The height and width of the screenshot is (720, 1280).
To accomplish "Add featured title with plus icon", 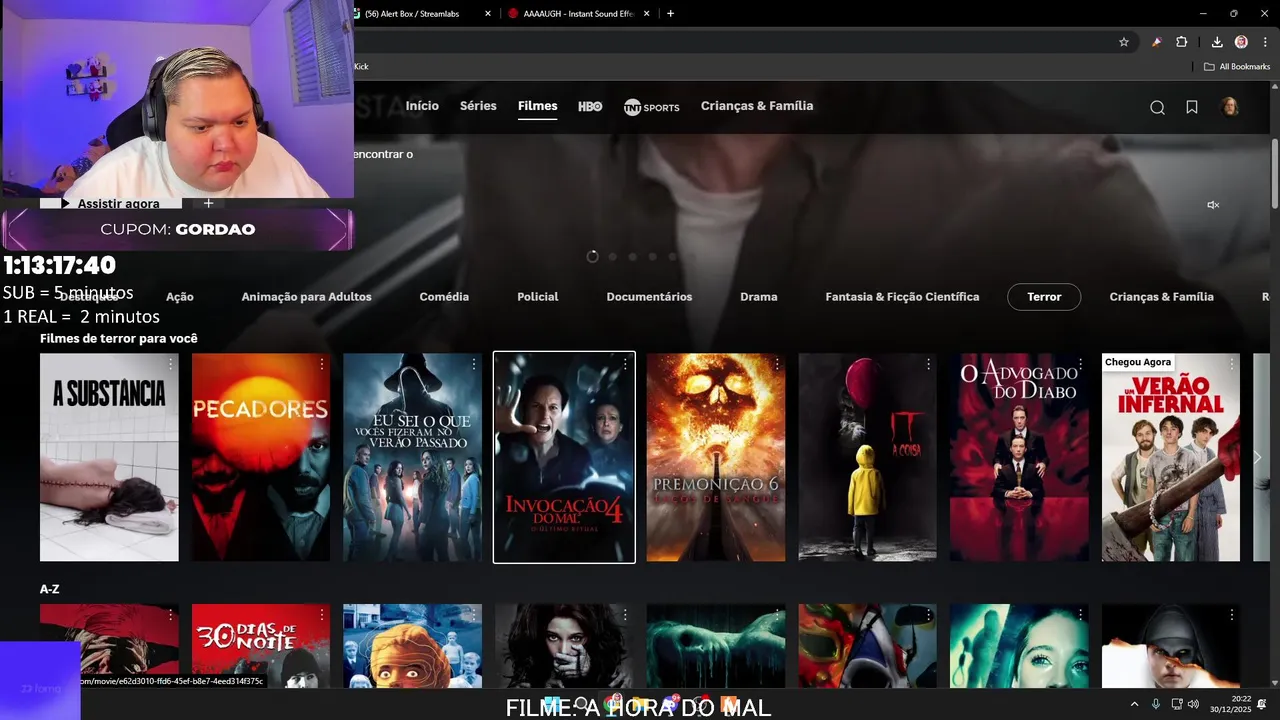I will pyautogui.click(x=208, y=203).
